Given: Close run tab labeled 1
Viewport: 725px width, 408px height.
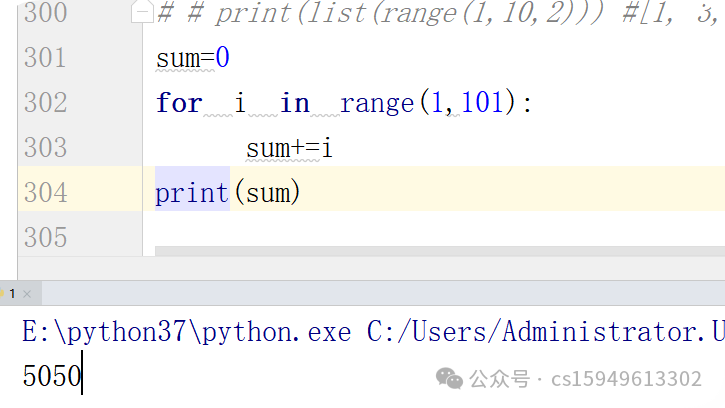Looking at the screenshot, I should pyautogui.click(x=27, y=294).
